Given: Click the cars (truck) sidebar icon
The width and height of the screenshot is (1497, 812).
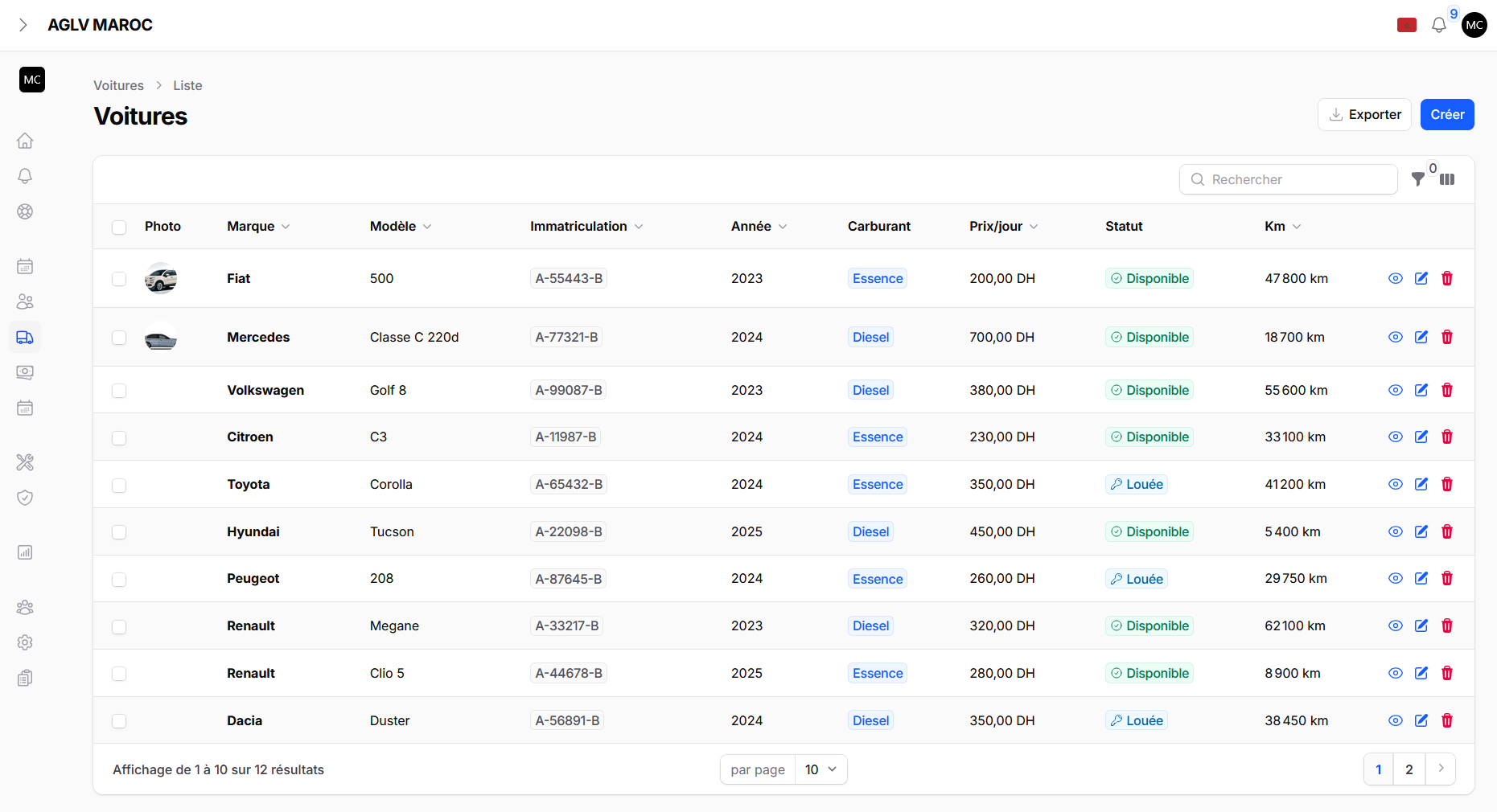Looking at the screenshot, I should (x=25, y=337).
